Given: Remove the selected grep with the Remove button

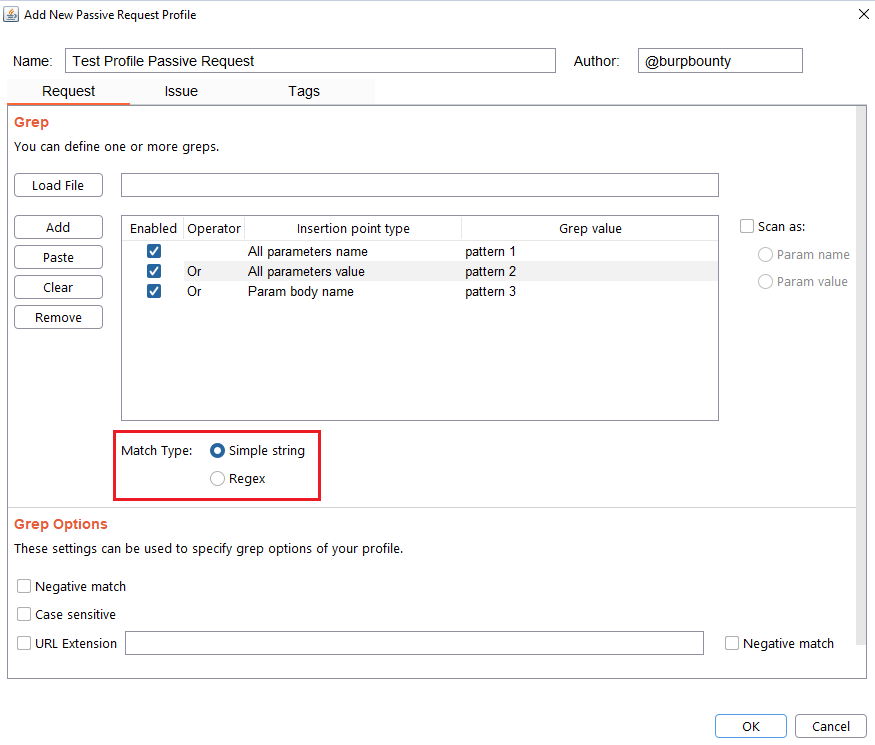Looking at the screenshot, I should (58, 317).
